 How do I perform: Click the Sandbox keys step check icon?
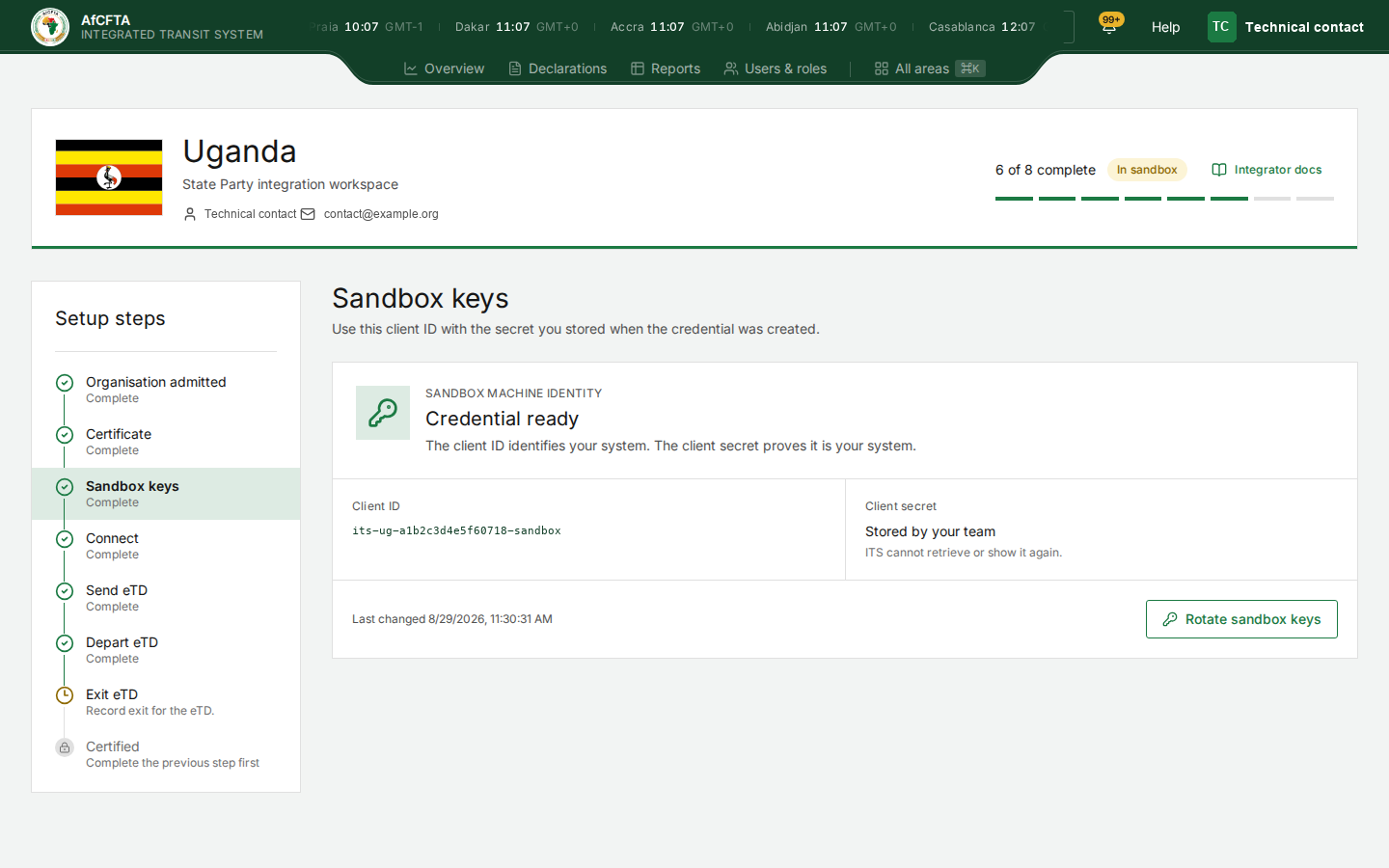(x=65, y=487)
